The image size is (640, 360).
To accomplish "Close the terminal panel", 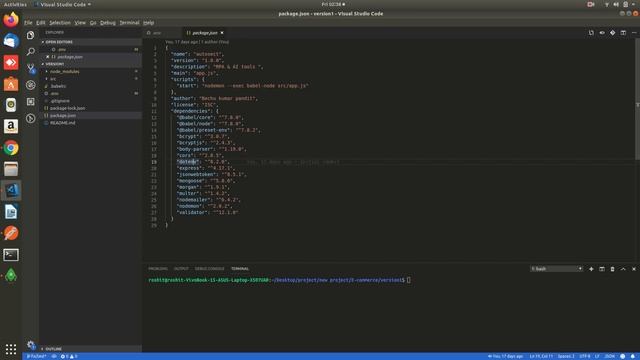I will [x=633, y=269].
